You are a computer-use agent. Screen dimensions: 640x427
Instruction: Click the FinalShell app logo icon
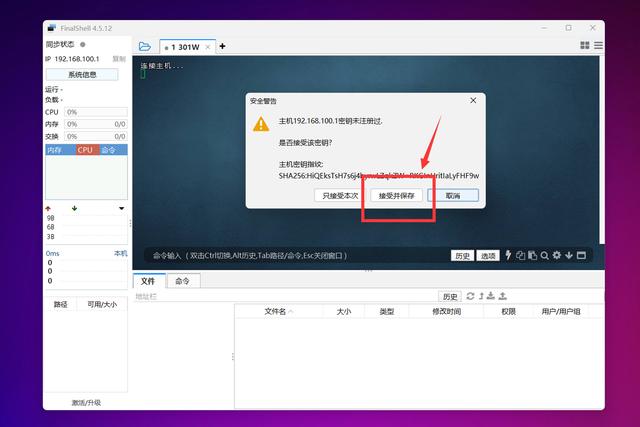[51, 28]
